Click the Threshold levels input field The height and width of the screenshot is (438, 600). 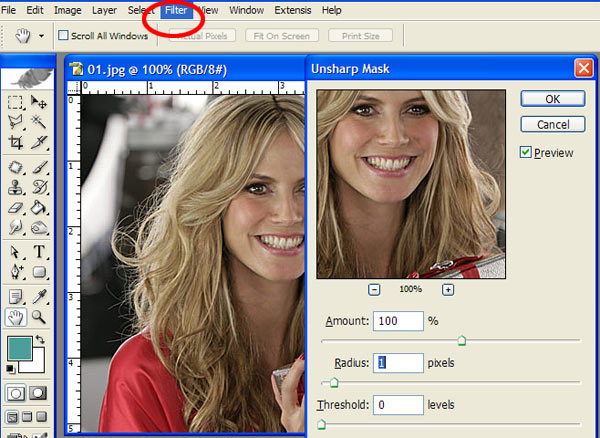(x=397, y=405)
